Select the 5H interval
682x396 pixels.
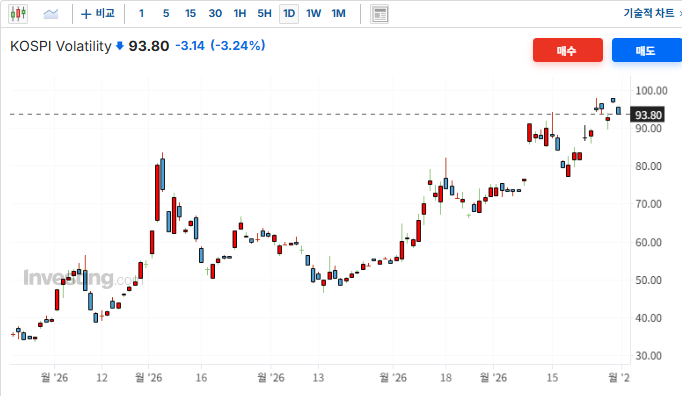(x=264, y=13)
